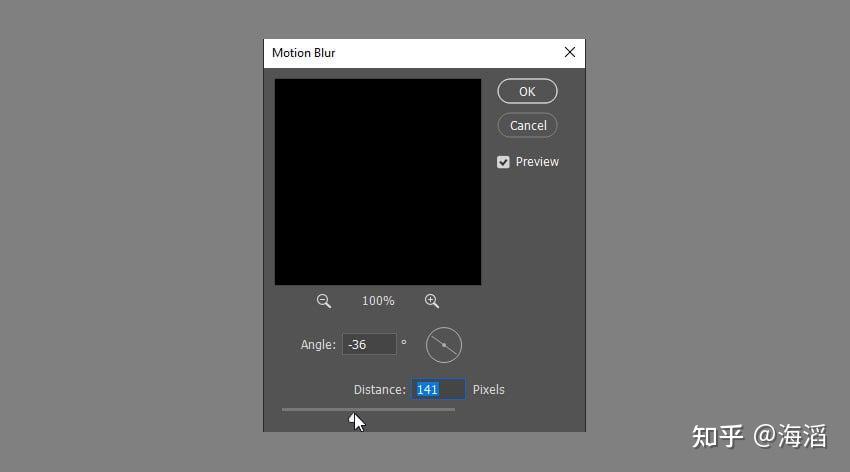Click the 100% zoom level text

point(378,301)
